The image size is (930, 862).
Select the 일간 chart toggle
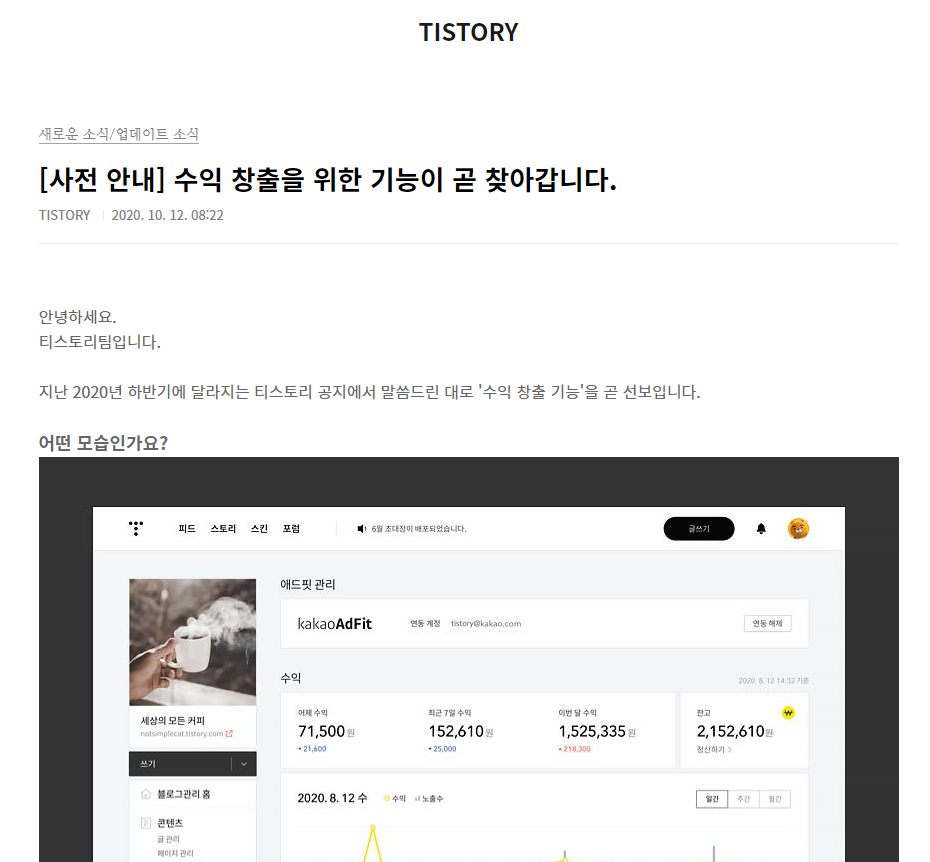[712, 799]
